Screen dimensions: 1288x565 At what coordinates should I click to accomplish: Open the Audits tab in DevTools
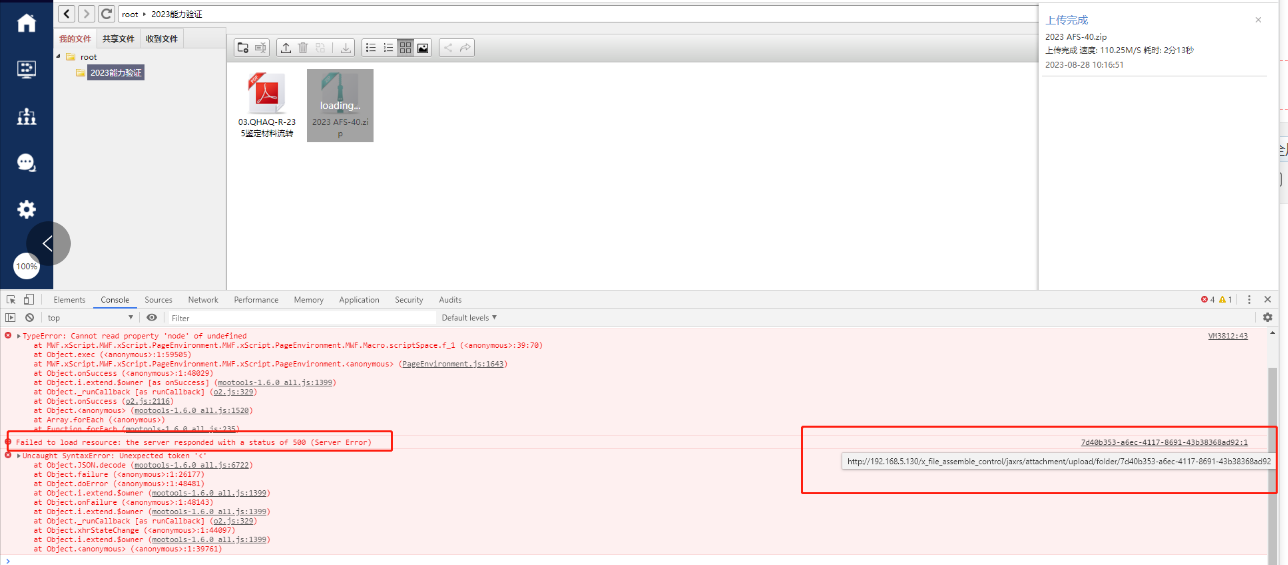pyautogui.click(x=450, y=300)
